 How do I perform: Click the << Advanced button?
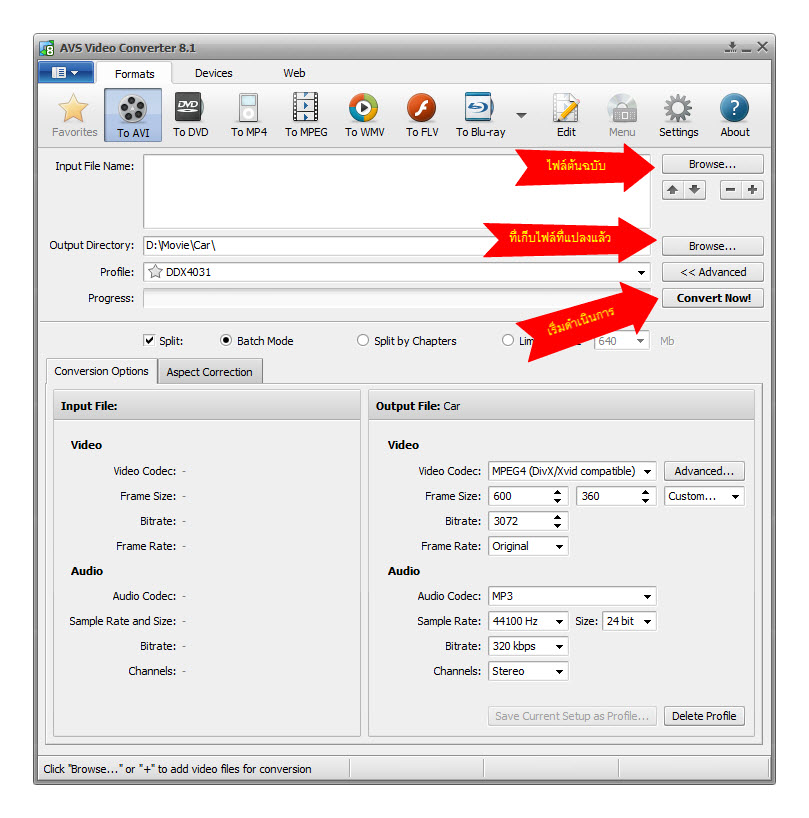coord(713,272)
